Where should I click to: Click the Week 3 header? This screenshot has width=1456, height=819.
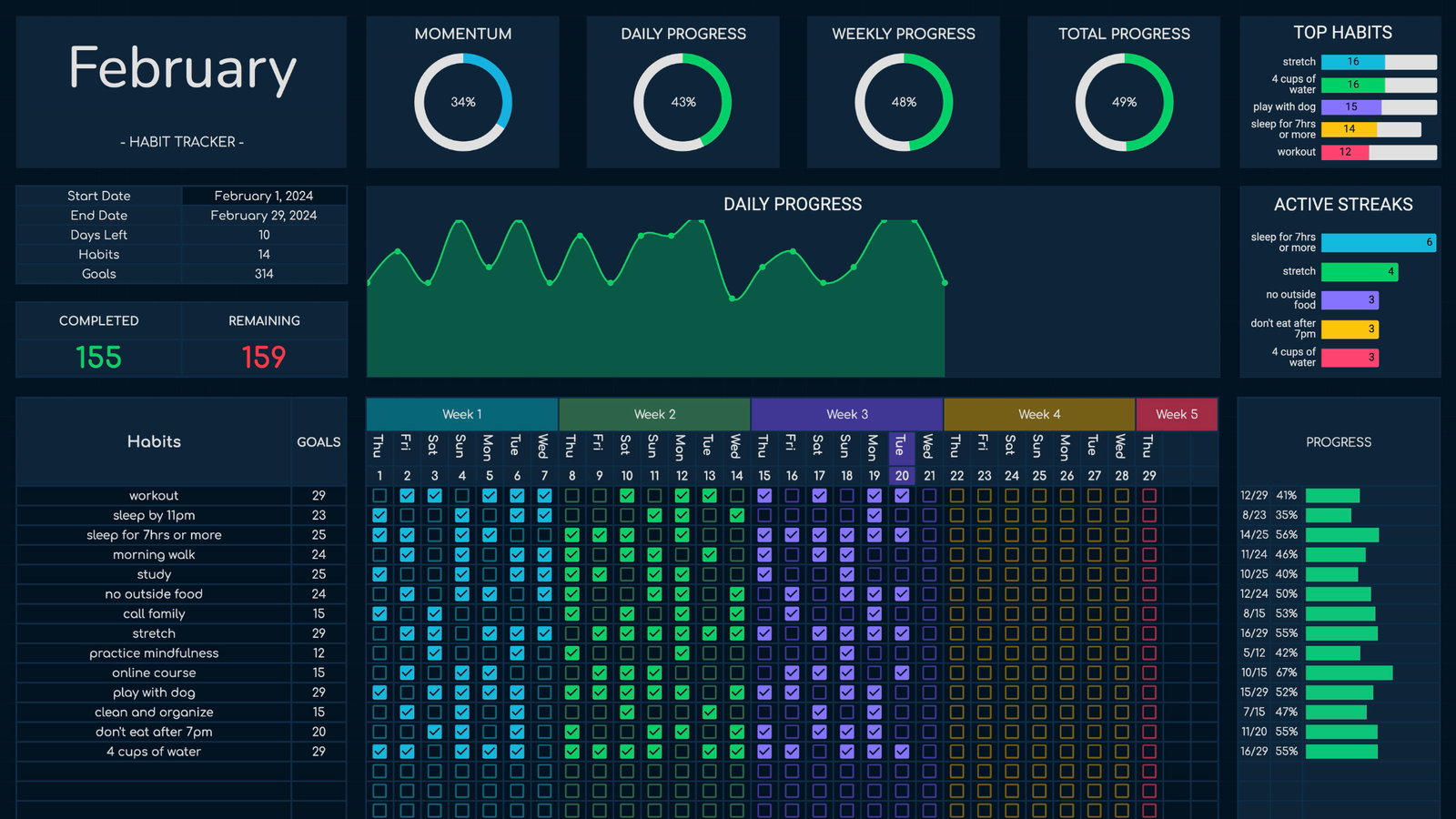tap(847, 414)
